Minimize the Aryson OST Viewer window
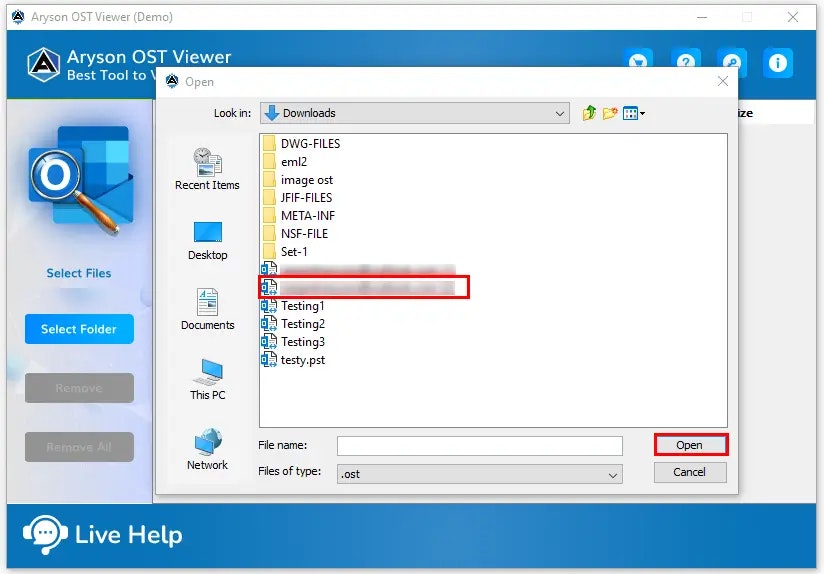 point(702,17)
